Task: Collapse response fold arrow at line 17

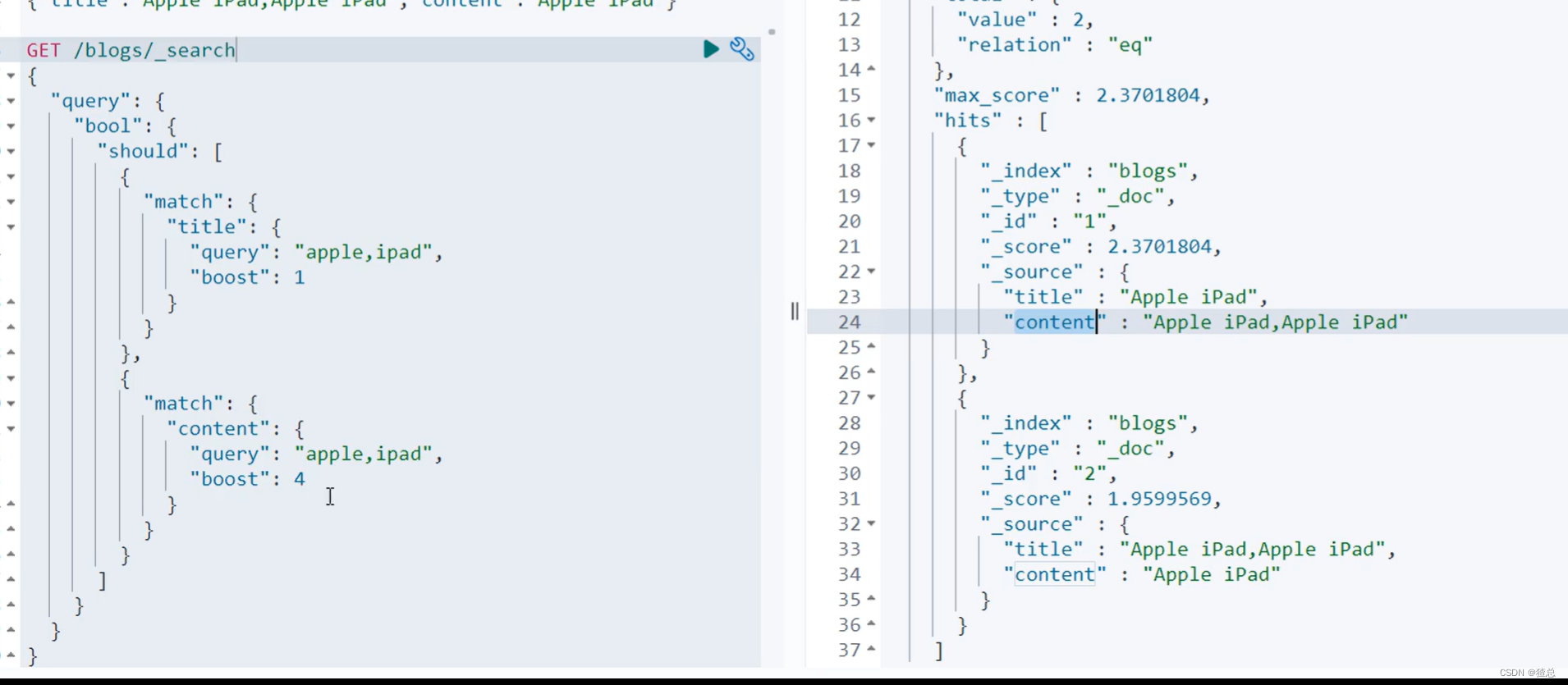Action: click(871, 146)
